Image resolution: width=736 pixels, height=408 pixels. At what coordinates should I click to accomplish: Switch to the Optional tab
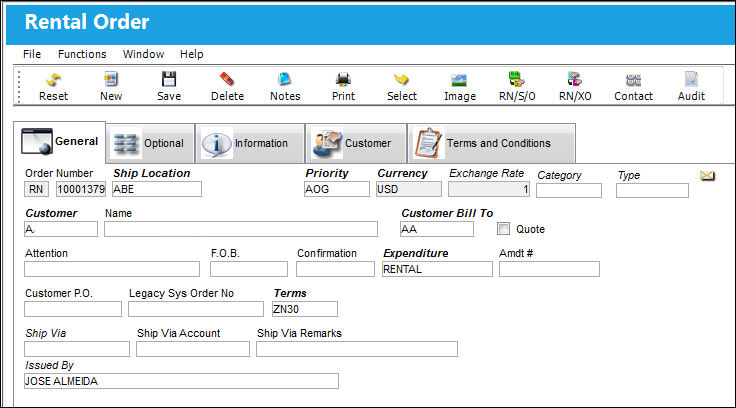tap(150, 144)
